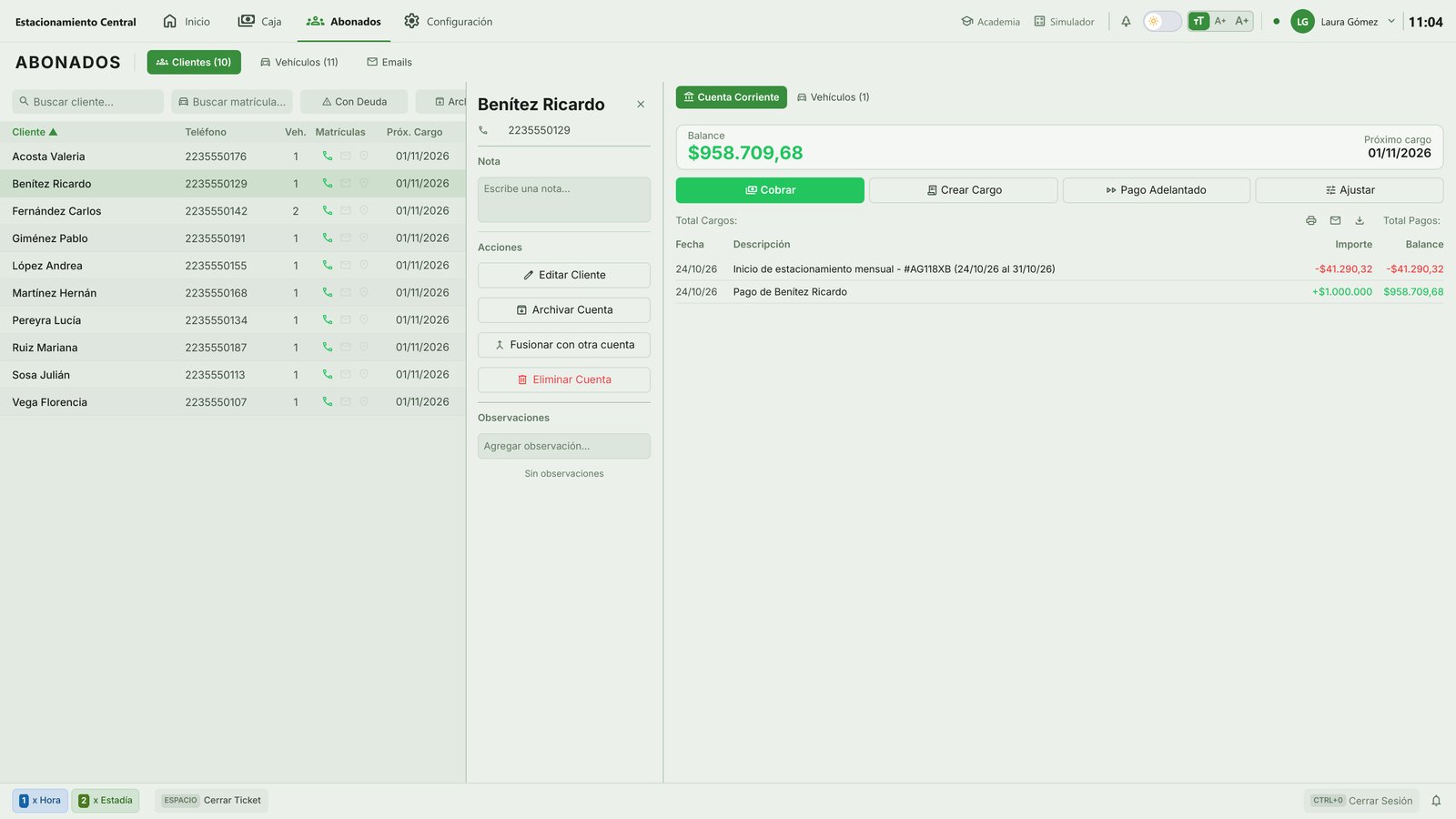Image resolution: width=1456 pixels, height=819 pixels.
Task: Toggle the Con Deuda filter
Action: (x=354, y=101)
